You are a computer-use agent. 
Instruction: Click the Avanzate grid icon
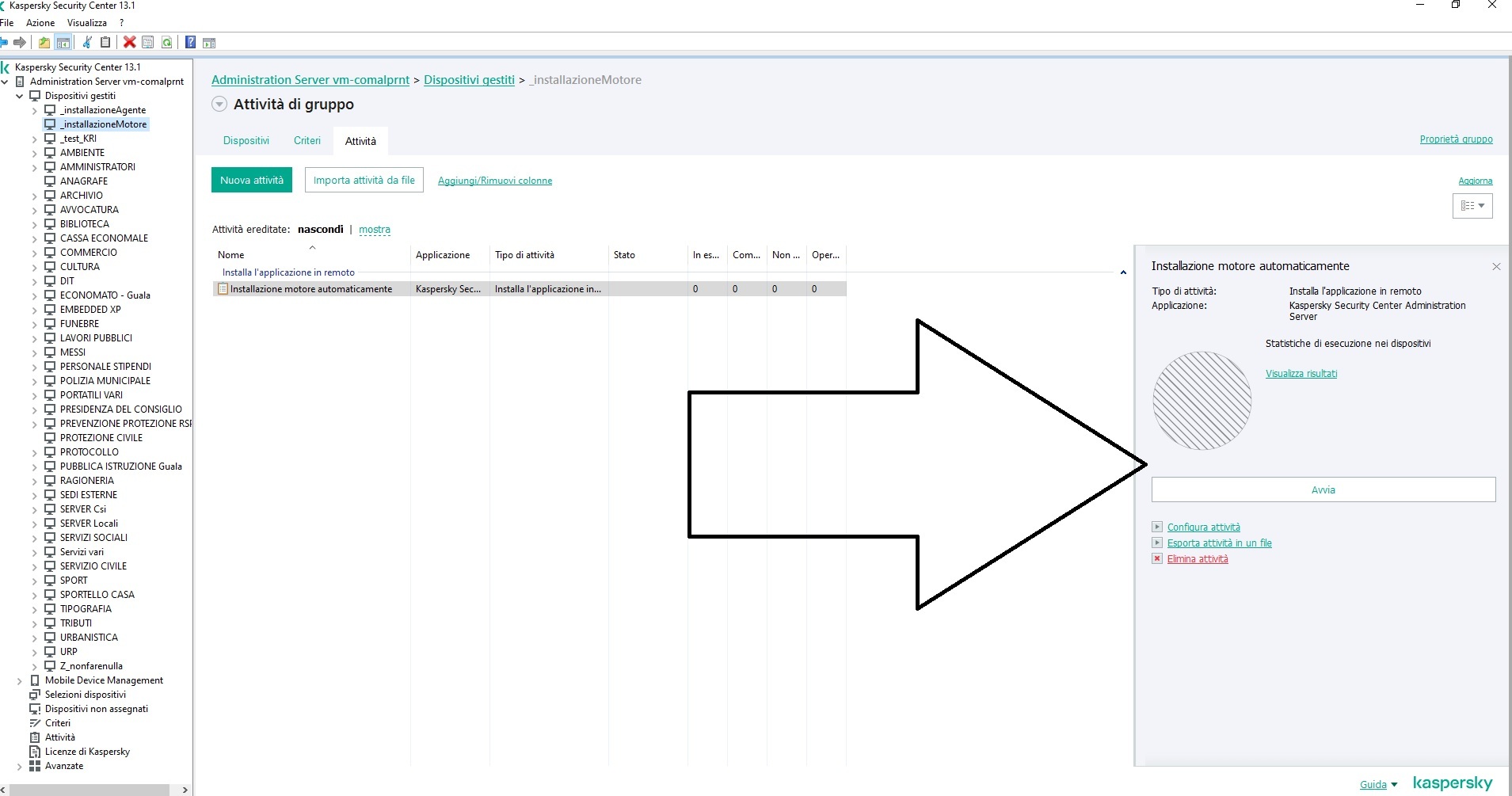[x=35, y=766]
